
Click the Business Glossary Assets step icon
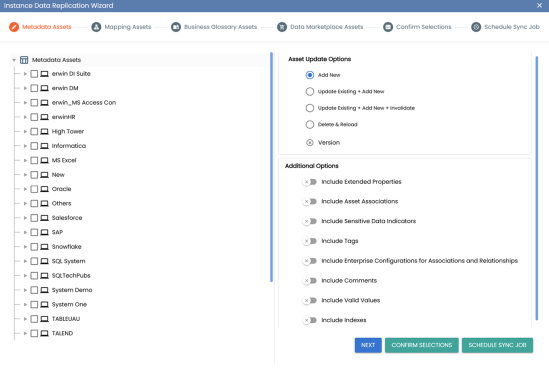click(176, 27)
